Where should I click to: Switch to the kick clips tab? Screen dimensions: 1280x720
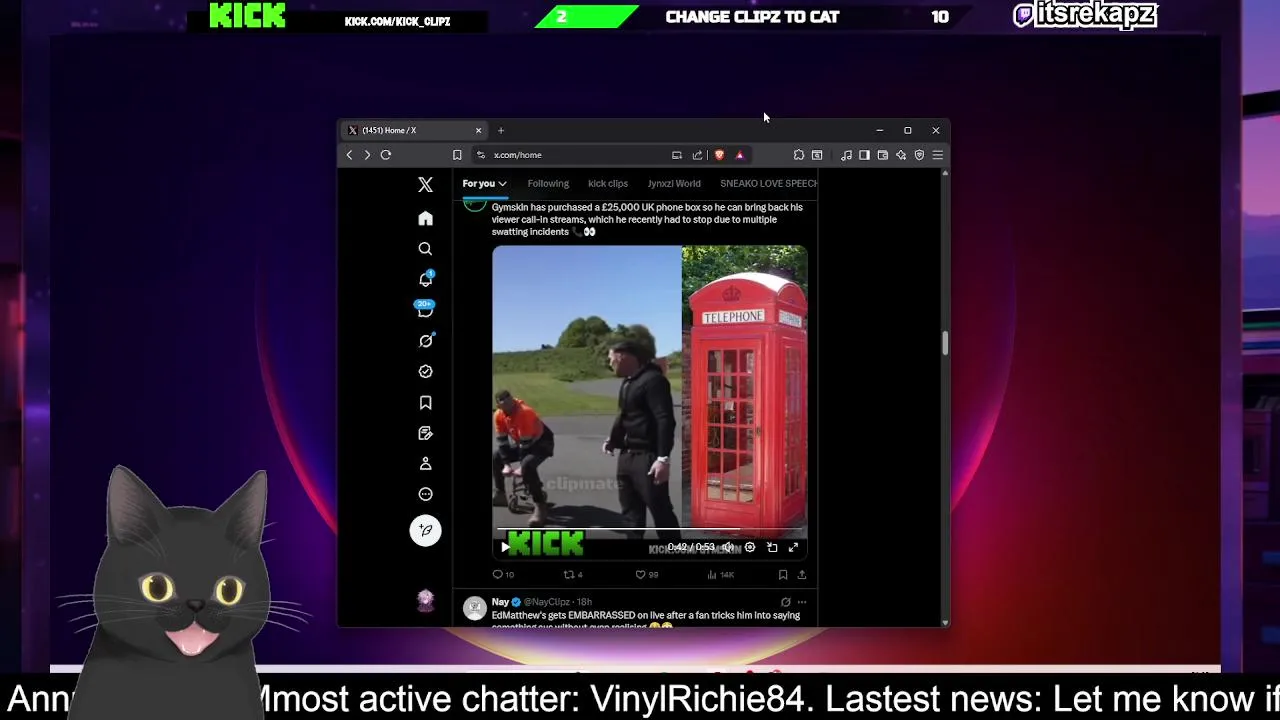[x=608, y=184]
